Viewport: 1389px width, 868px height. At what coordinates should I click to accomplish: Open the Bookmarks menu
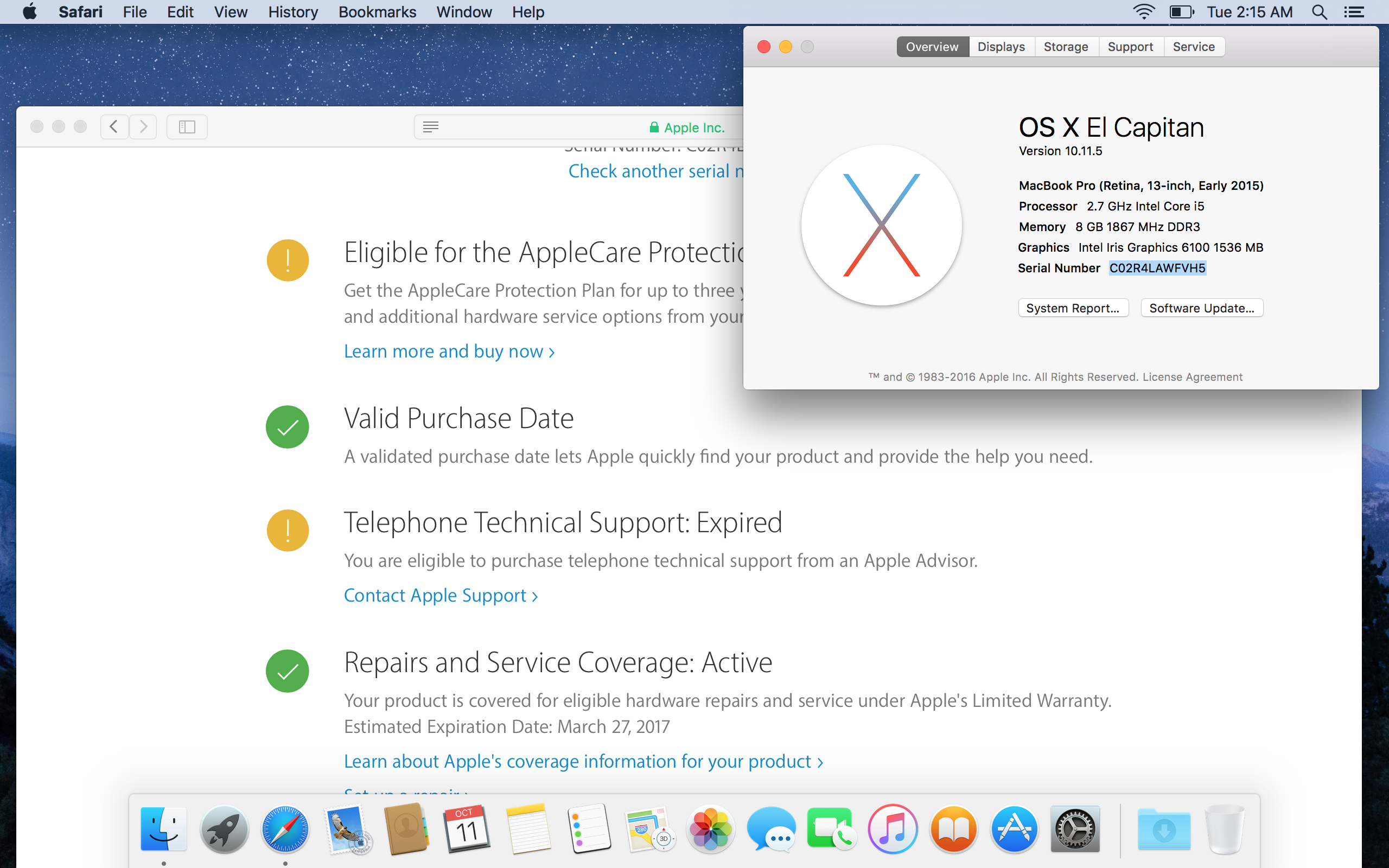377,11
